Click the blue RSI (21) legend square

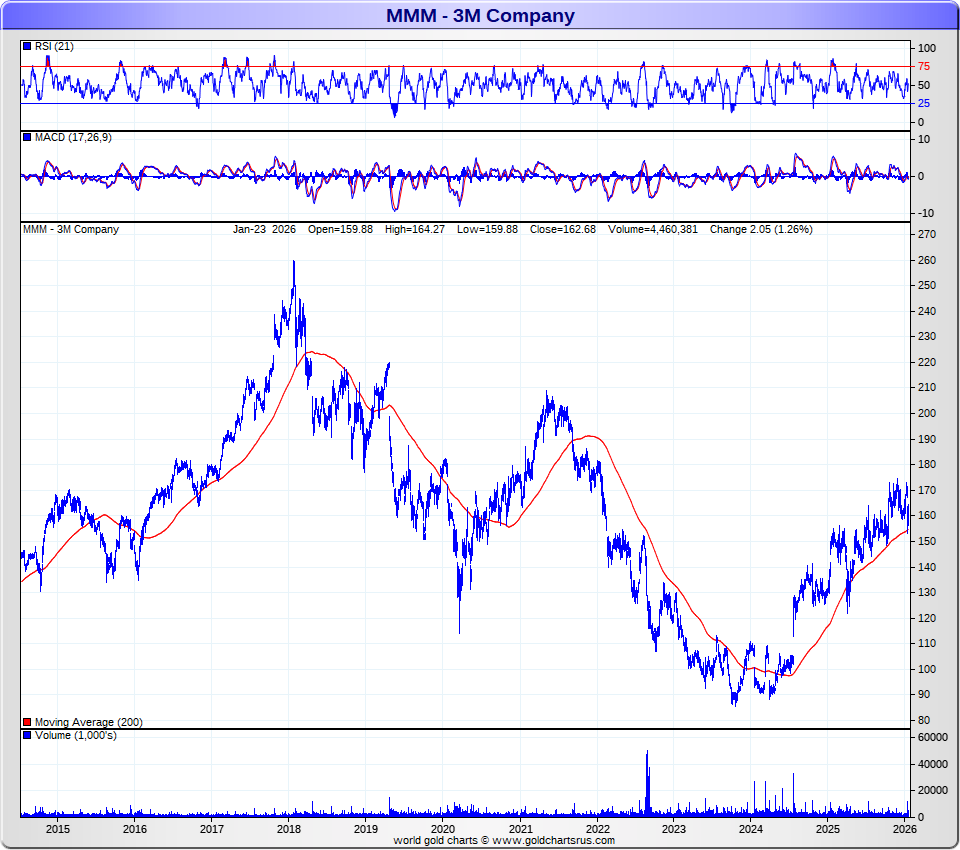click(x=27, y=46)
